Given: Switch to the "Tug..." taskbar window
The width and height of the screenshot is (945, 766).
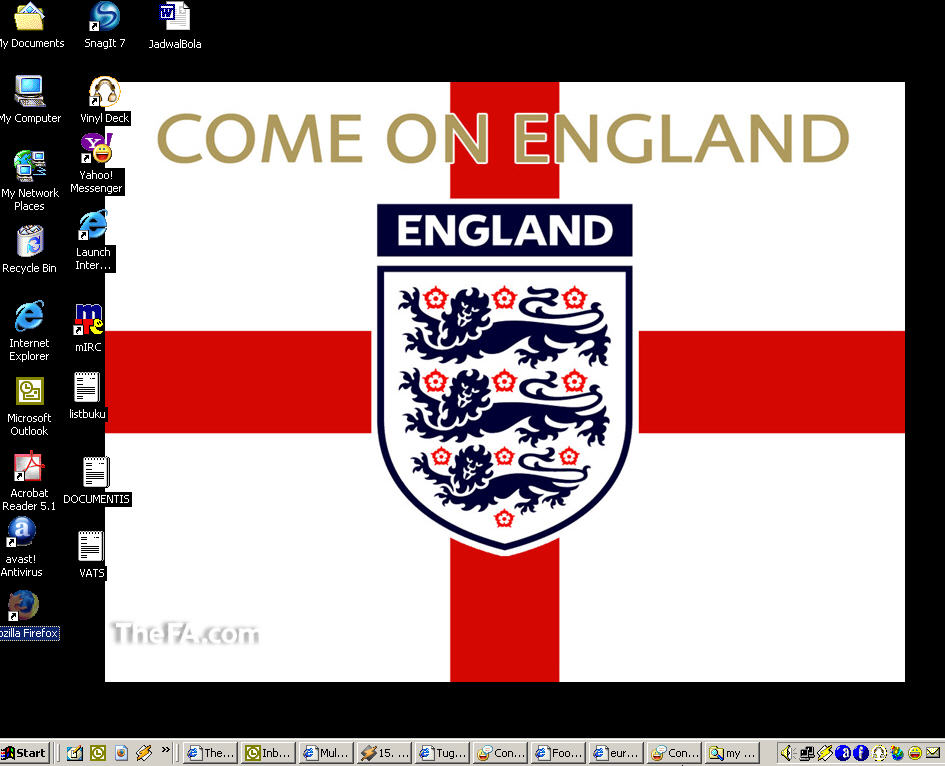Looking at the screenshot, I should [442, 753].
